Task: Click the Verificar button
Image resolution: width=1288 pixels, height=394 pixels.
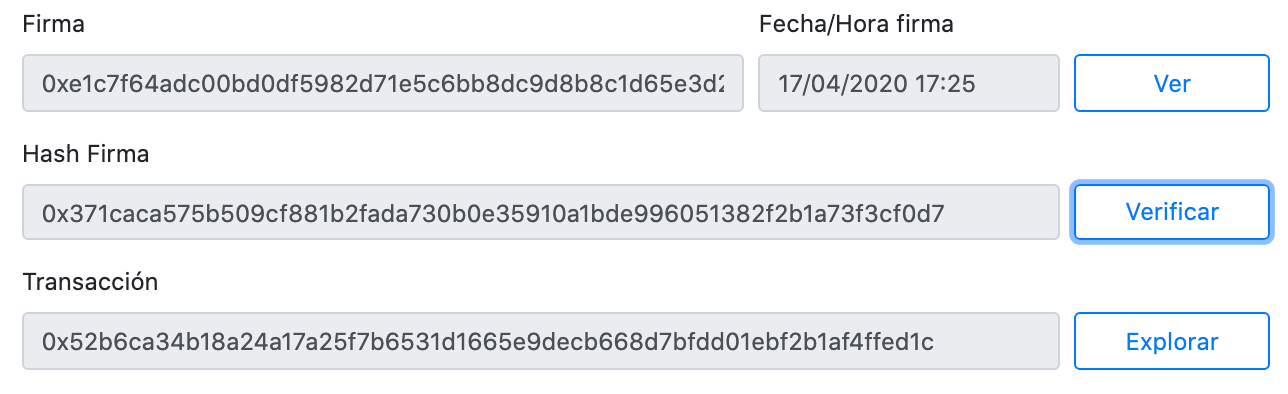Action: pyautogui.click(x=1171, y=212)
